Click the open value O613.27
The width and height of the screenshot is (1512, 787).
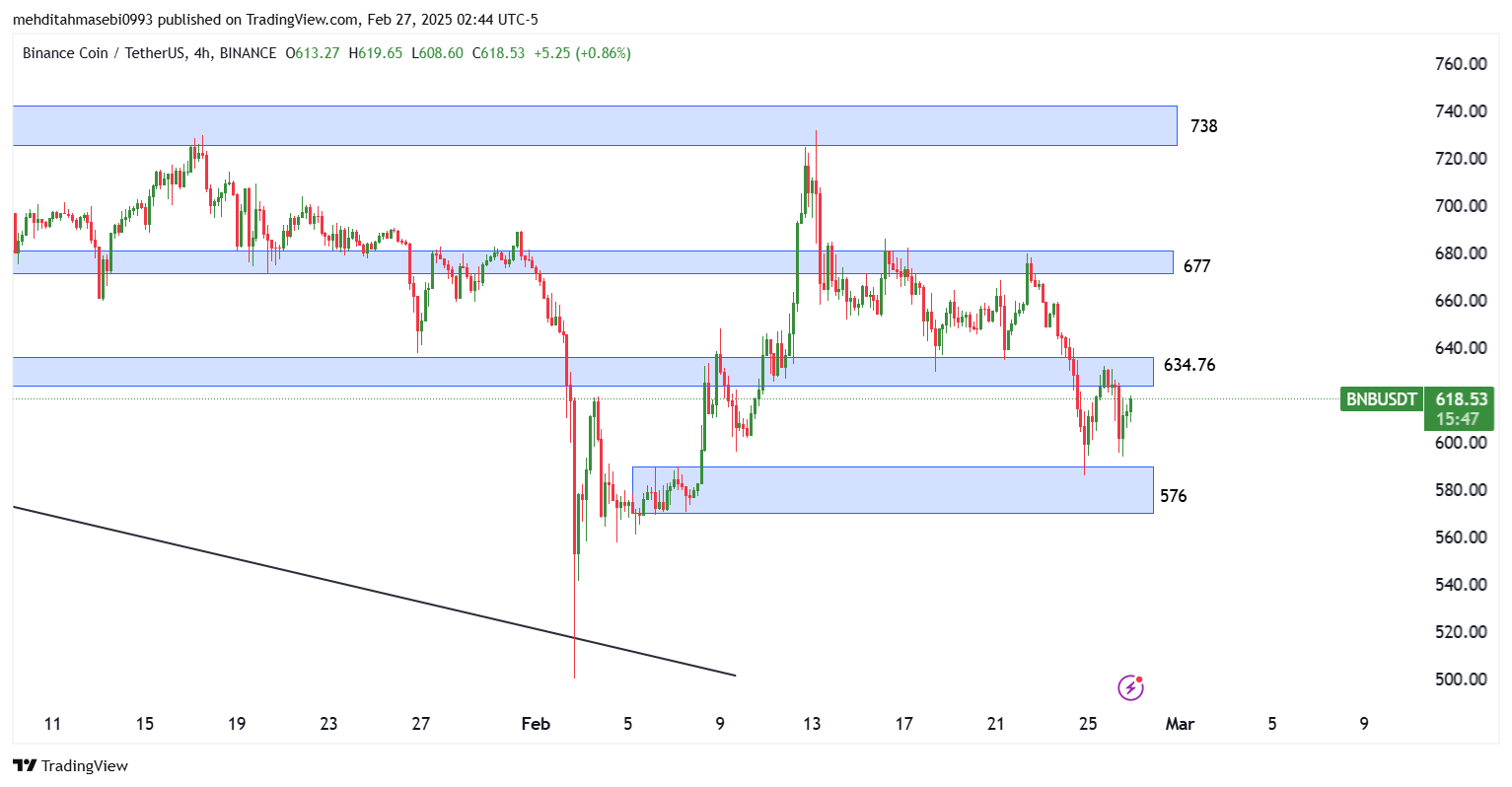pos(313,53)
